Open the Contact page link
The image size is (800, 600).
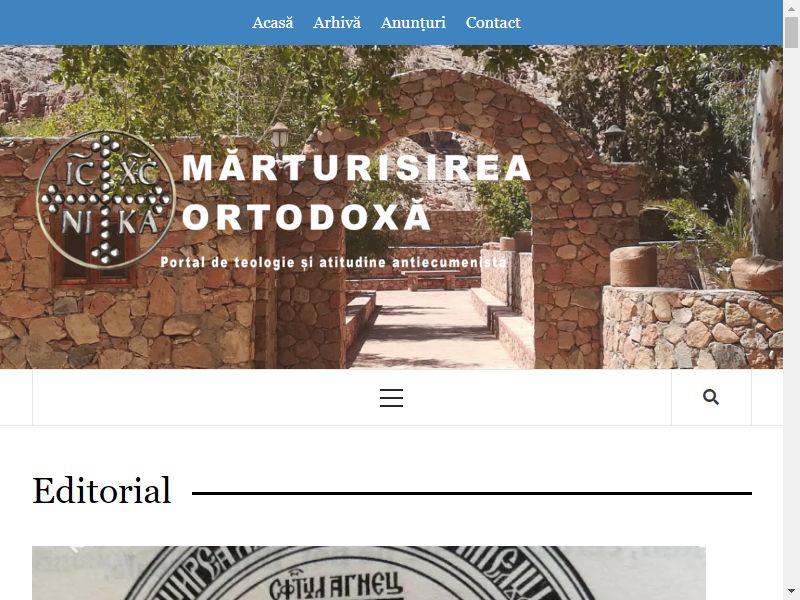pos(493,22)
